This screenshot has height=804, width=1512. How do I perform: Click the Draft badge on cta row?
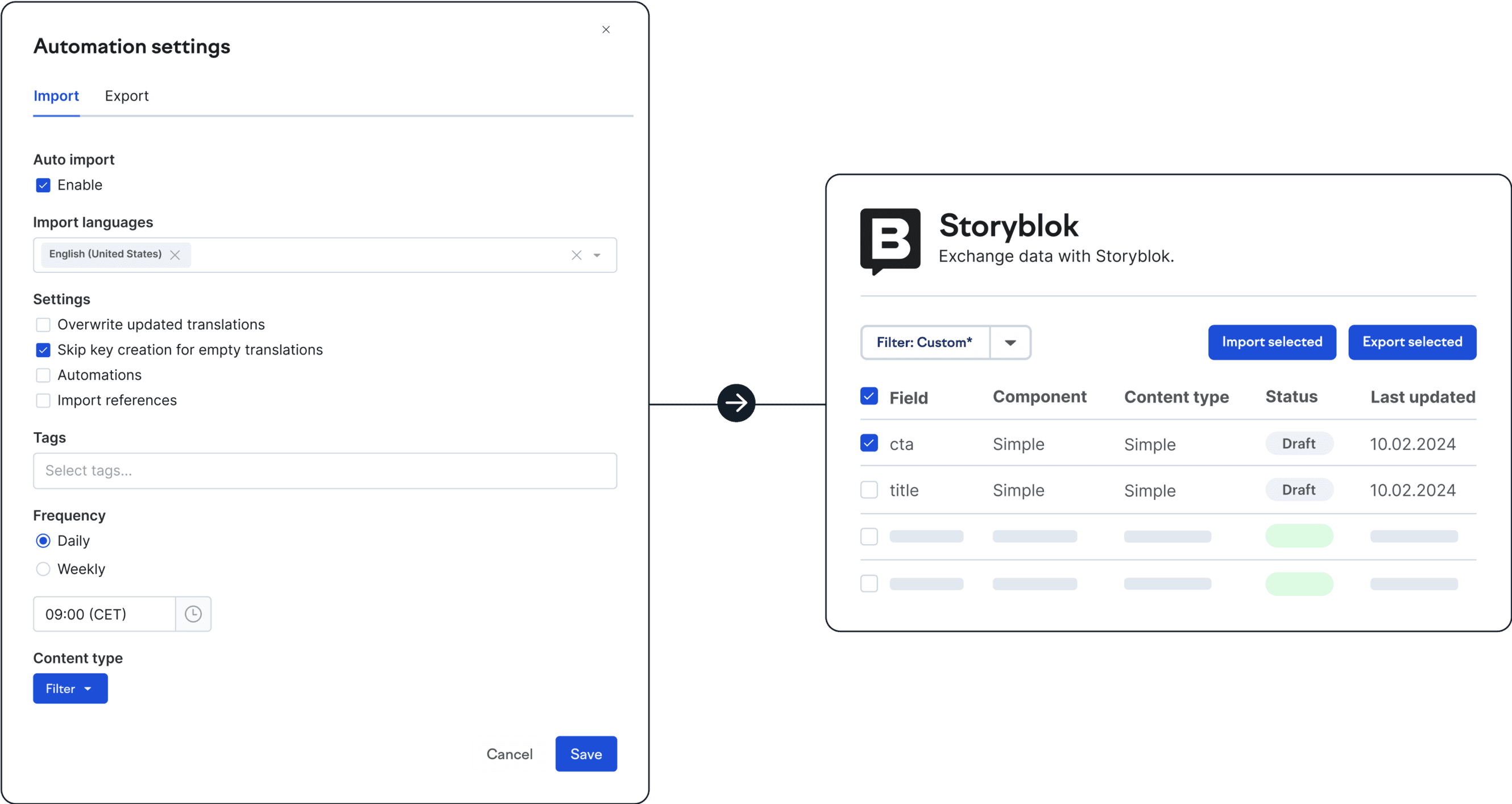pos(1298,444)
